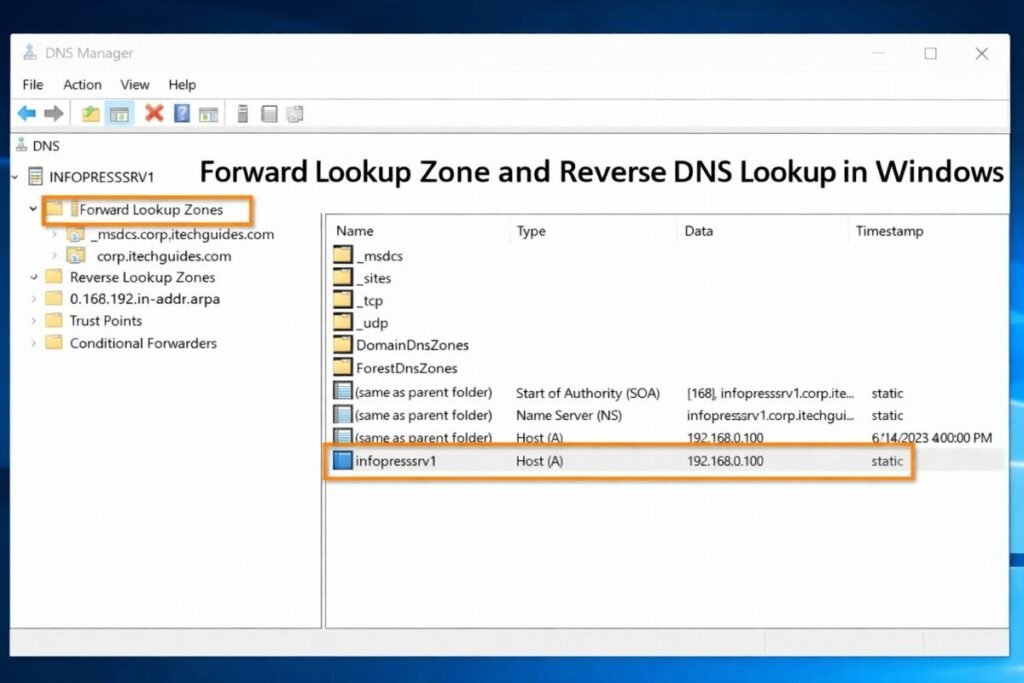Open the View menu
1024x683 pixels.
[134, 85]
